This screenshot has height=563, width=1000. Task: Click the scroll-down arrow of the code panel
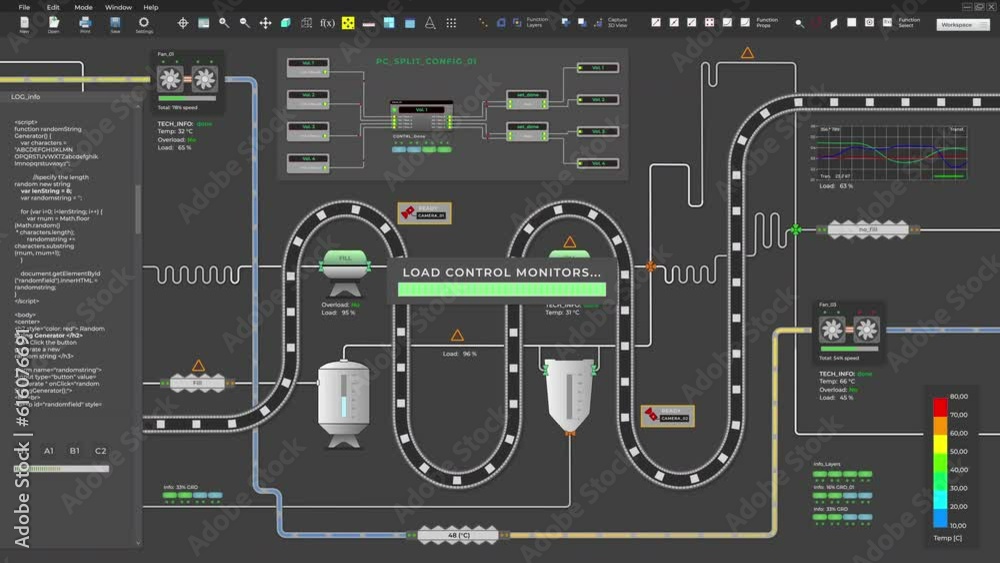click(138, 543)
